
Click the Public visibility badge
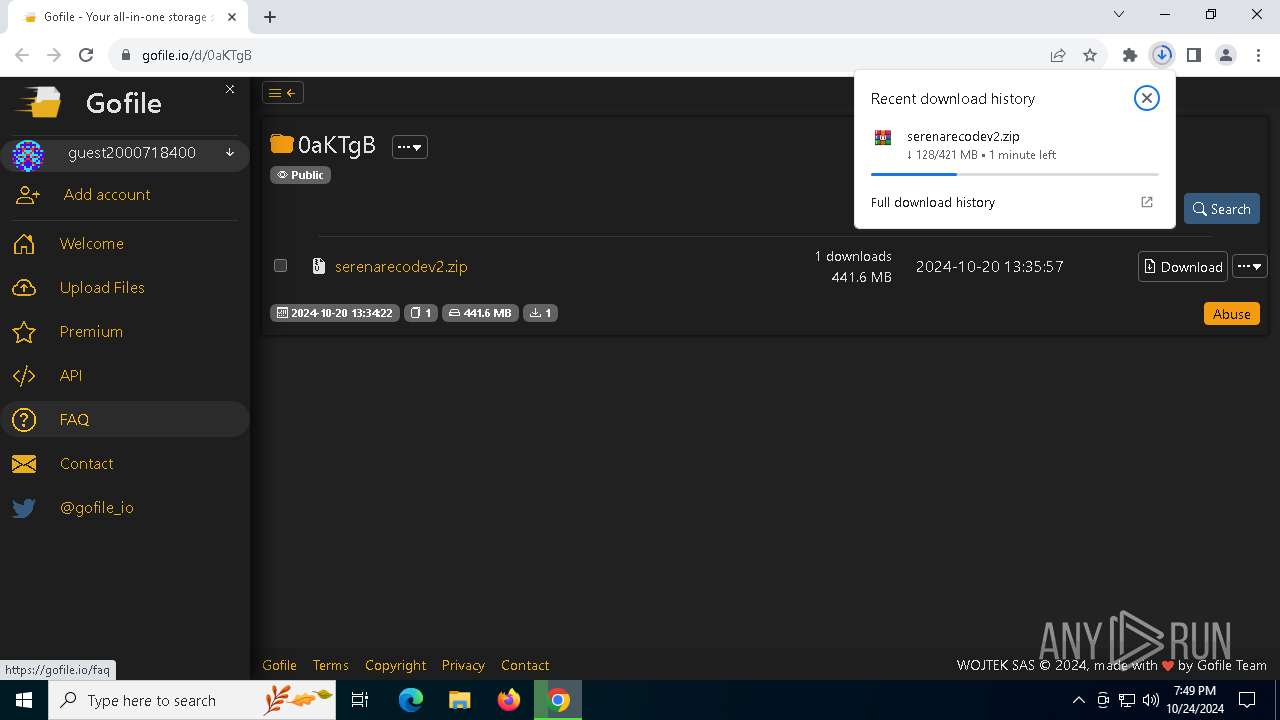click(300, 175)
